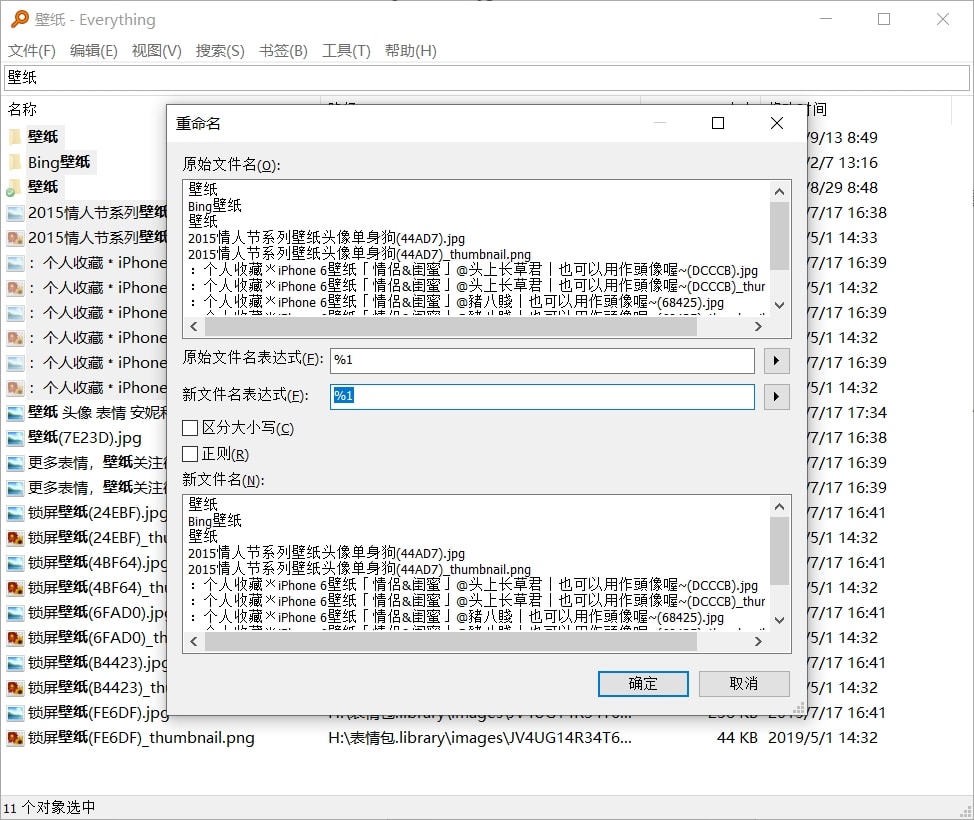Enable the 区分大小写 checkbox

pyautogui.click(x=190, y=428)
